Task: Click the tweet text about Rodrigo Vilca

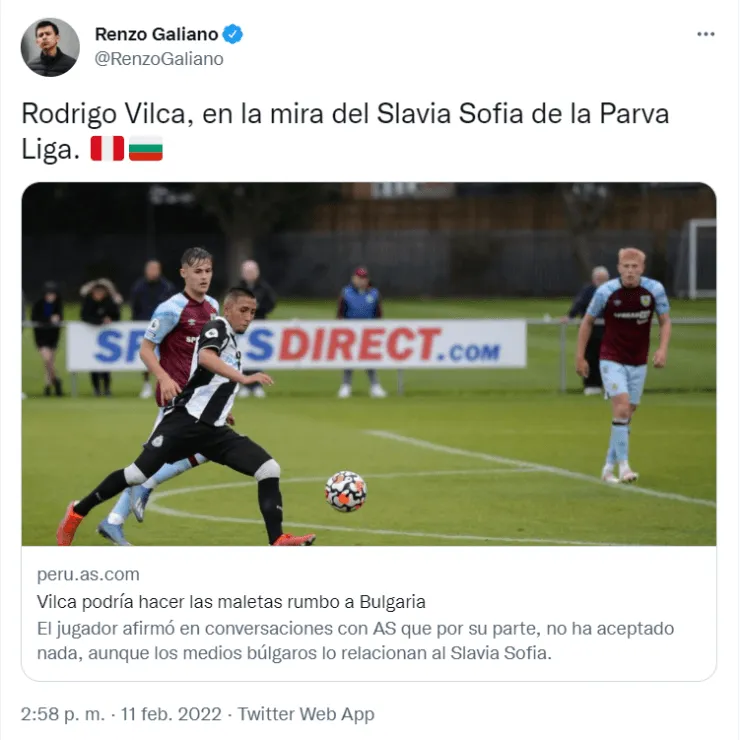Action: (345, 131)
